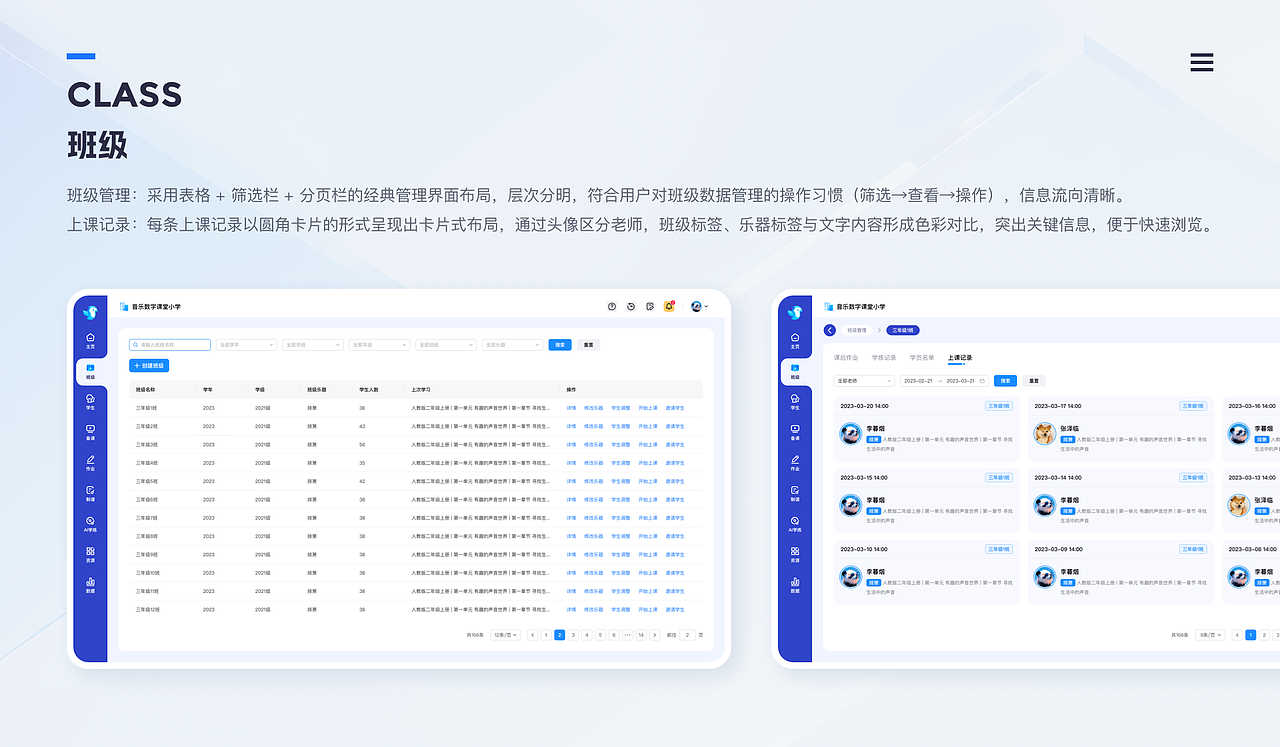Open 制谱 icon in right mockup sidebar
Image resolution: width=1280 pixels, height=747 pixels.
pyautogui.click(x=795, y=493)
